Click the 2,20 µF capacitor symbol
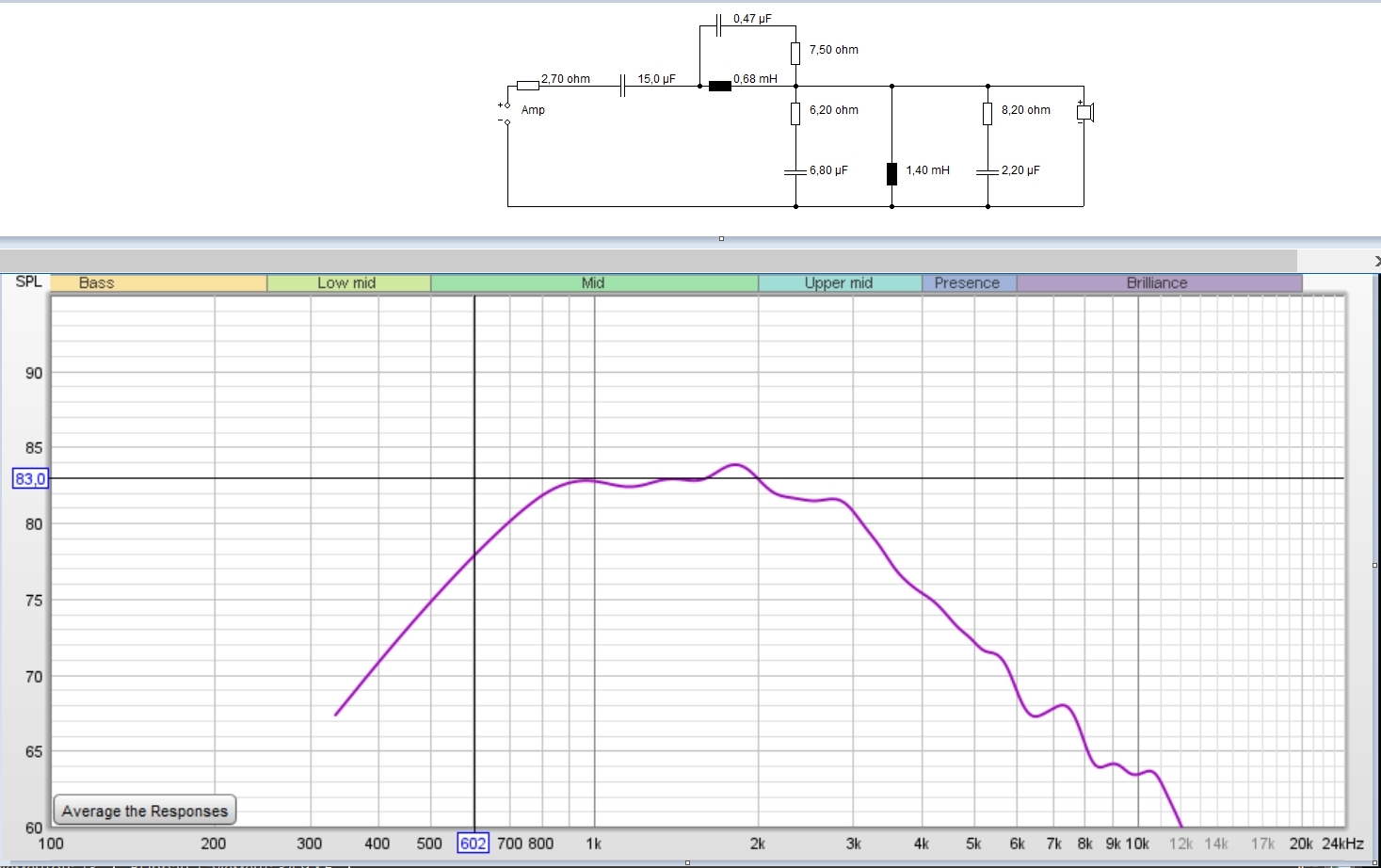This screenshot has width=1381, height=868. [x=988, y=172]
